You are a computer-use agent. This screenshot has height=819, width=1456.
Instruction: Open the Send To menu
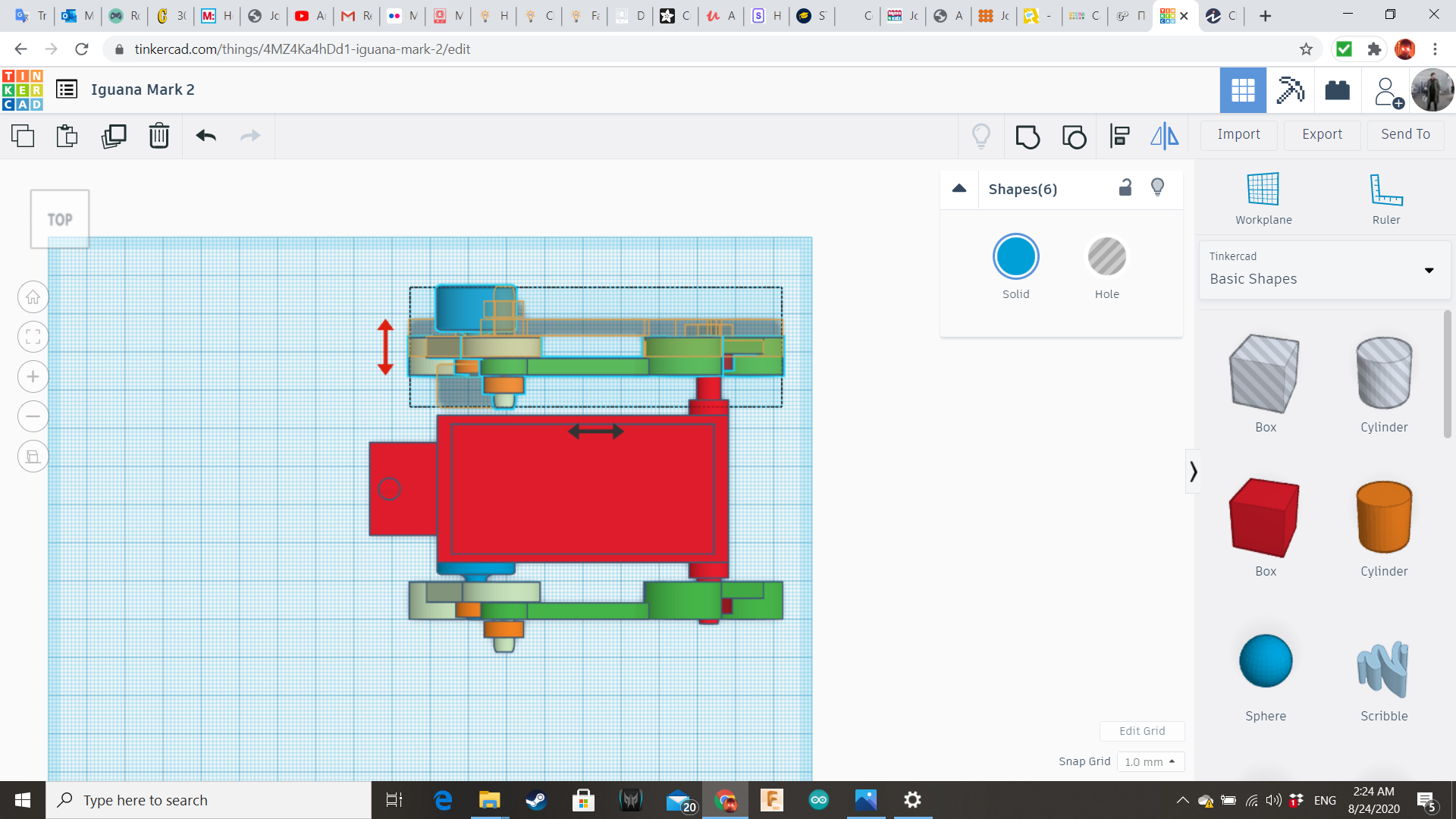(x=1405, y=134)
